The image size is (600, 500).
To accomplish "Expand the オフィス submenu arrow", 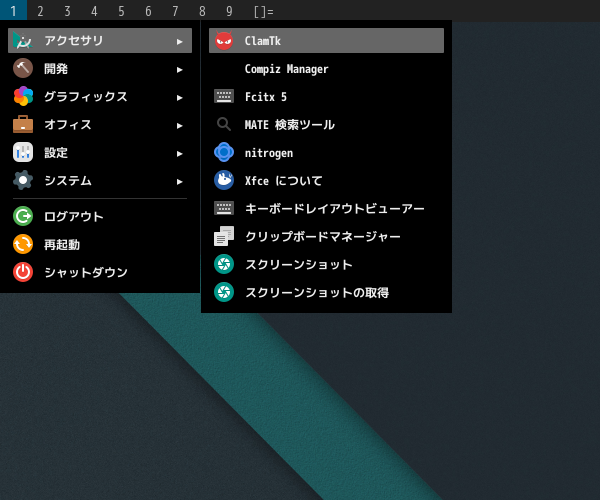I will pyautogui.click(x=179, y=125).
